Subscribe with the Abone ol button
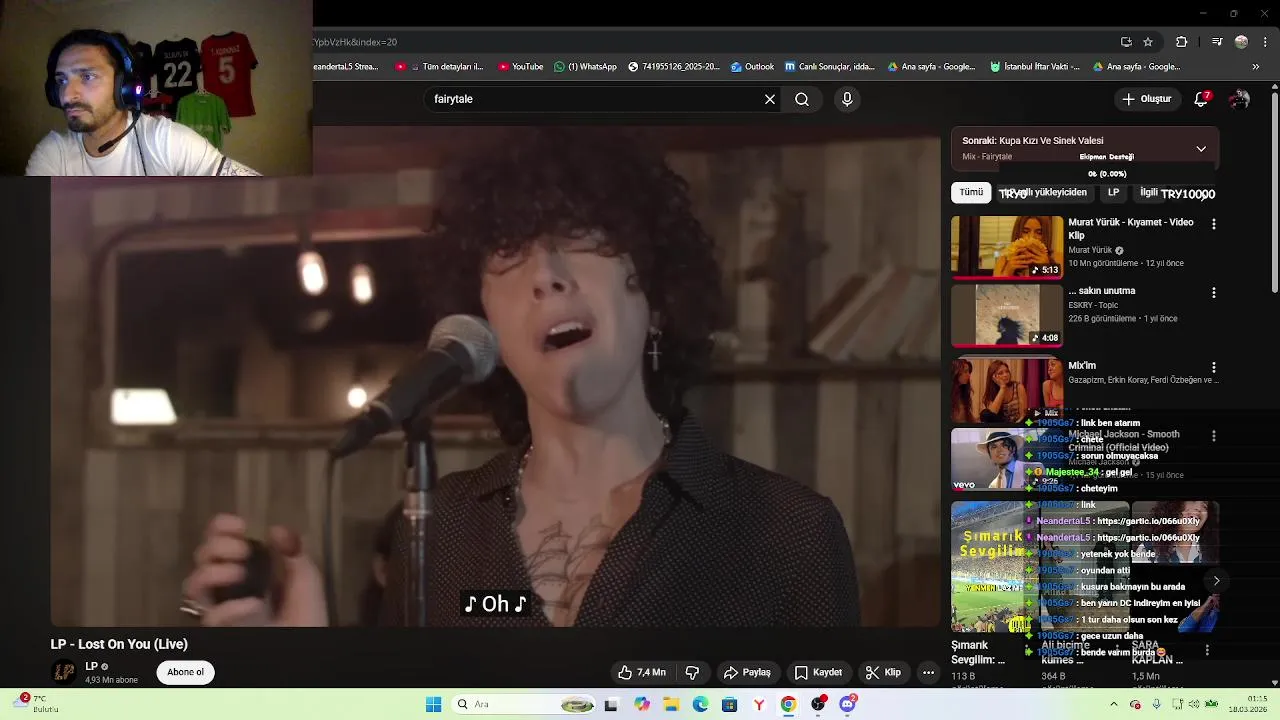This screenshot has width=1280, height=720. 185,672
